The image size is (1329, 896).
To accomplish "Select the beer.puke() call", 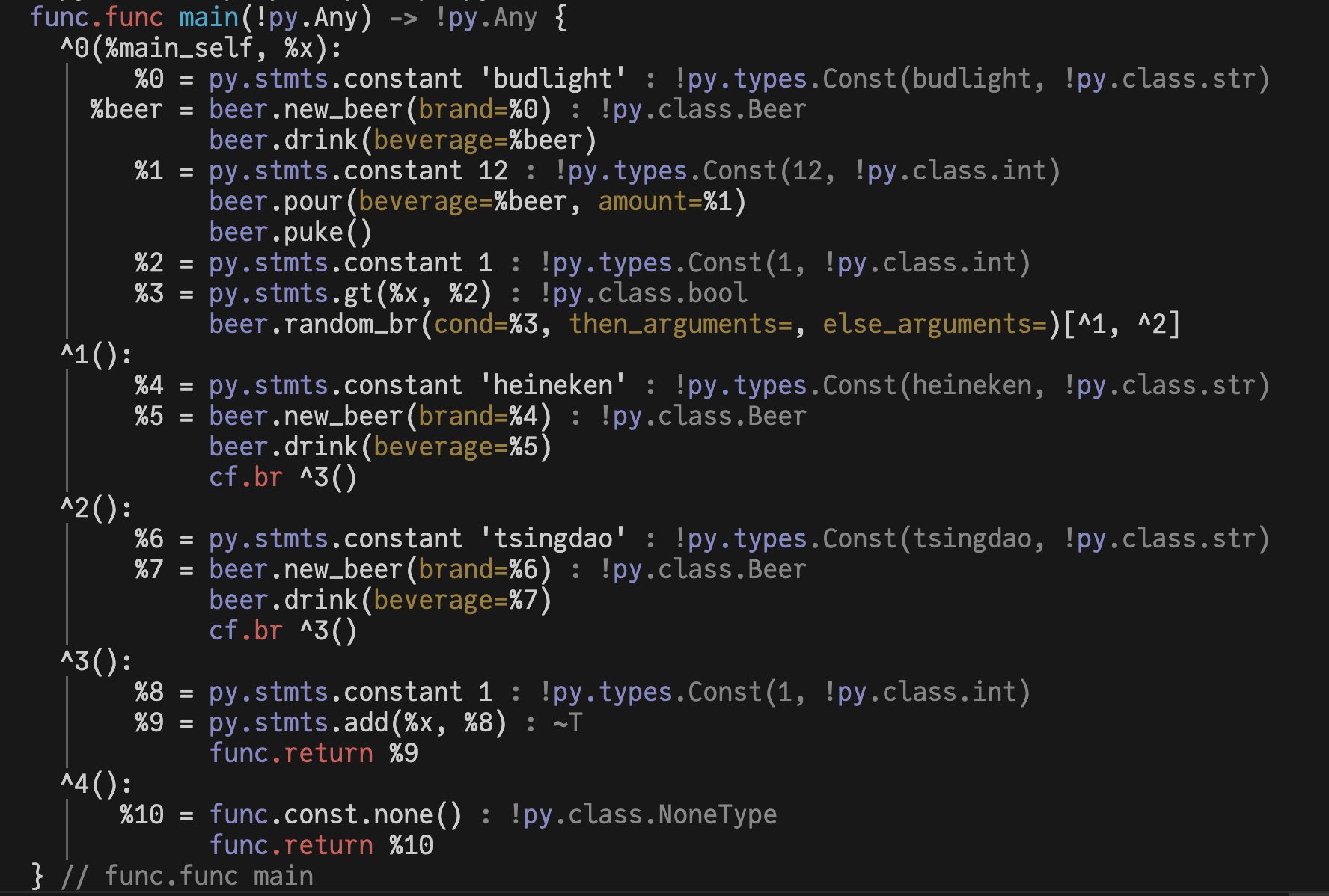I will click(292, 231).
